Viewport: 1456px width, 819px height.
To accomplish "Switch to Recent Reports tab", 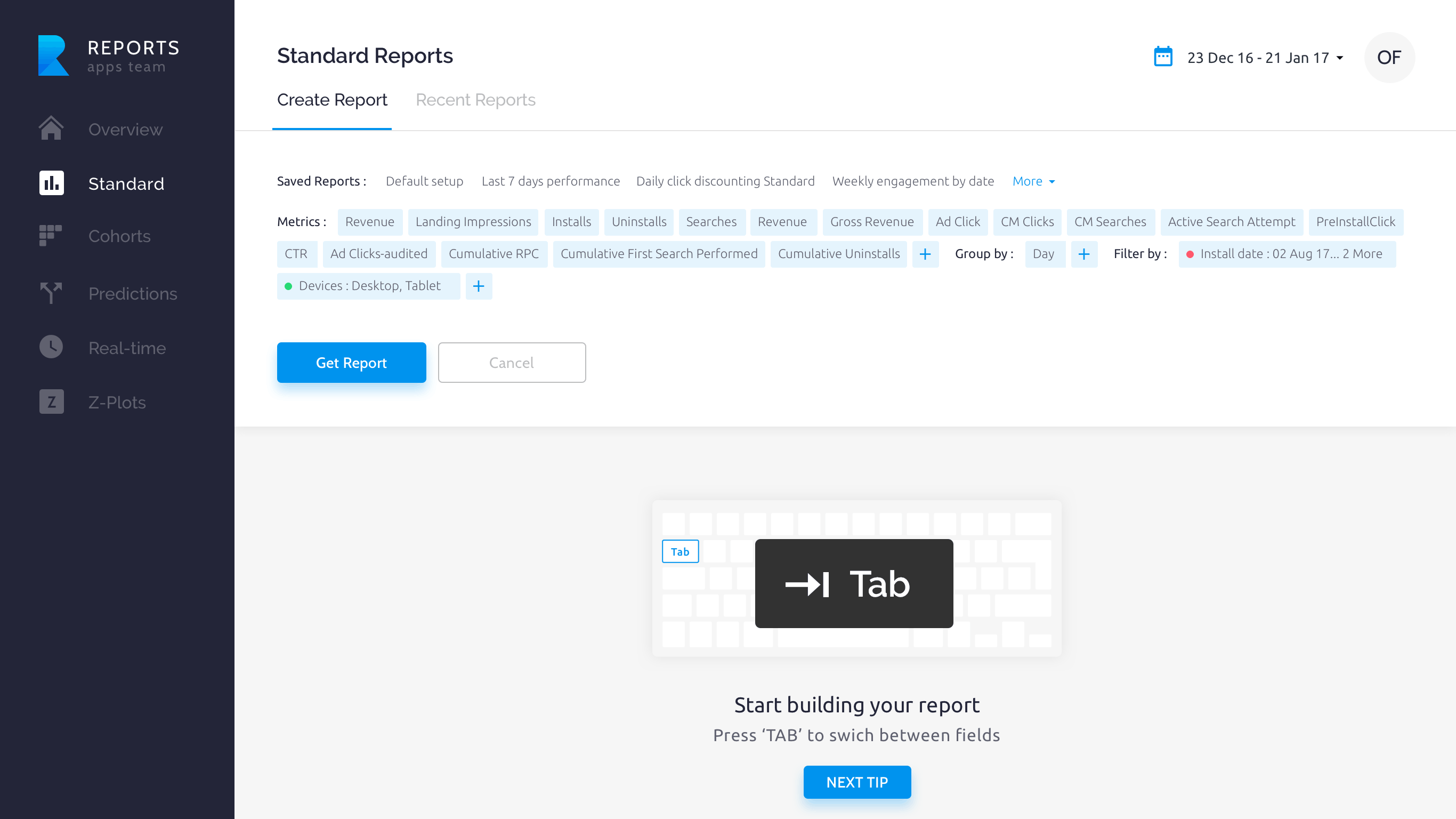I will 475,100.
